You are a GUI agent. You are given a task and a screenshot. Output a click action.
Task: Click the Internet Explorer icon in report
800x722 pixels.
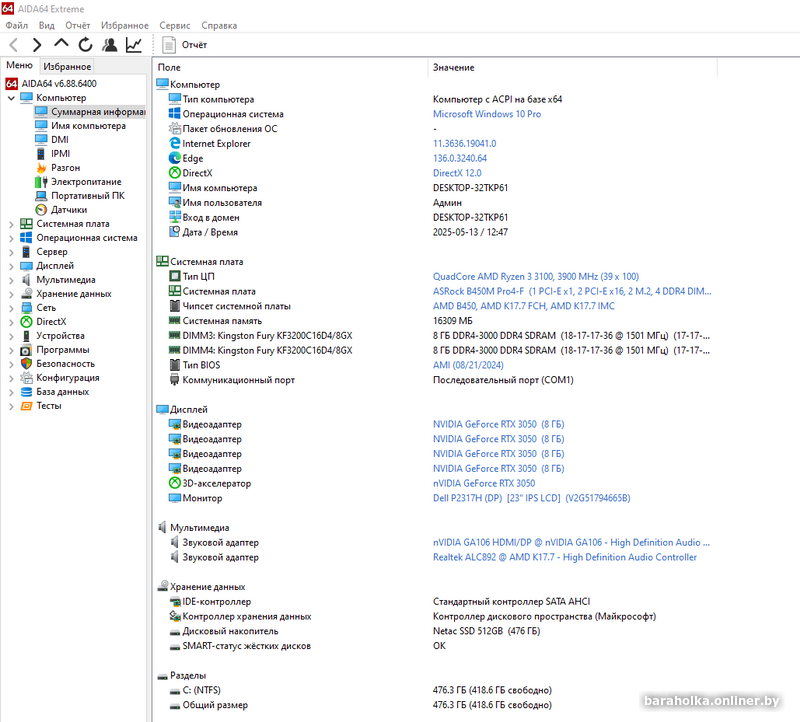pos(174,143)
